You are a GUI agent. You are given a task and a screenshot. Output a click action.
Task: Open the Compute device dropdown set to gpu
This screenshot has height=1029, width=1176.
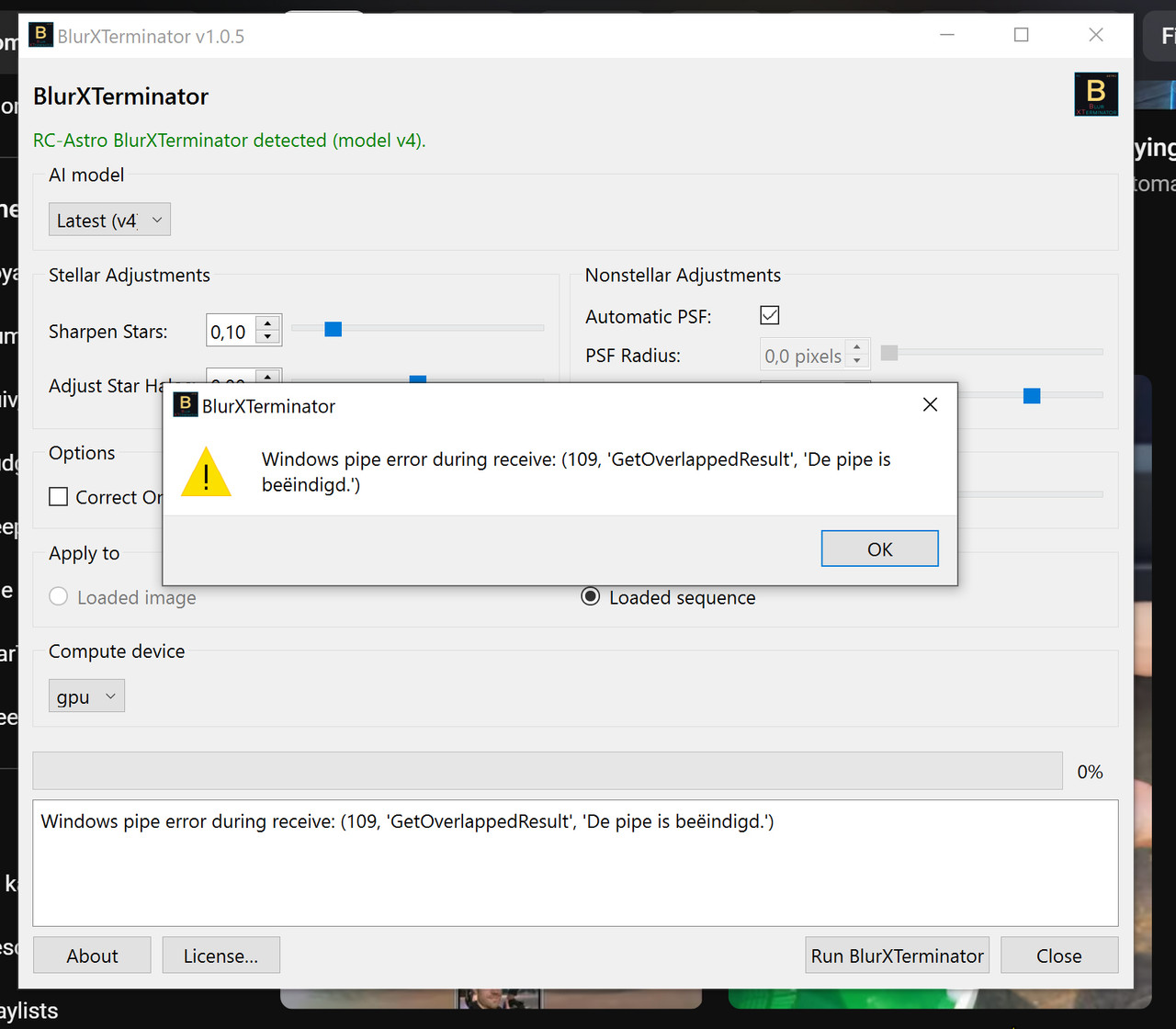[86, 695]
